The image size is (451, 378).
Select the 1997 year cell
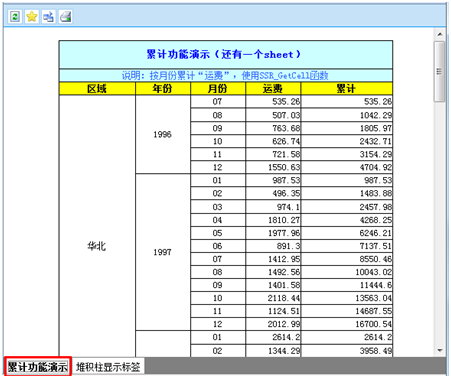tap(163, 252)
